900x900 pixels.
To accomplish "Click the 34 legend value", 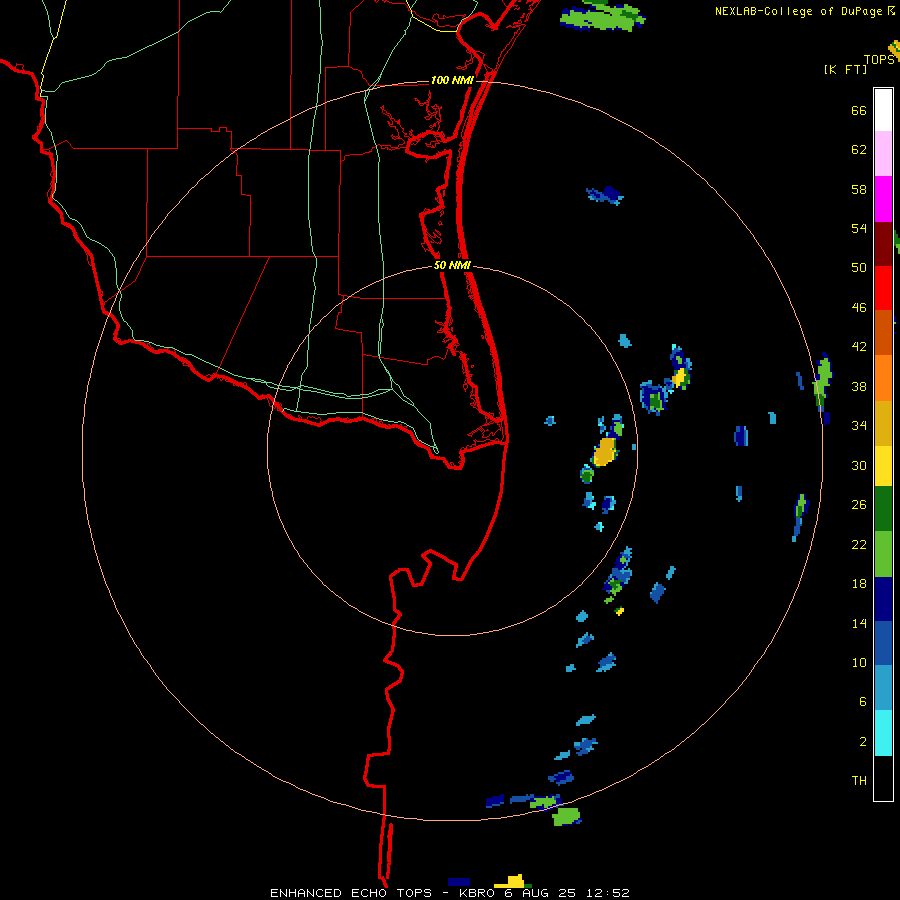I will tap(859, 426).
